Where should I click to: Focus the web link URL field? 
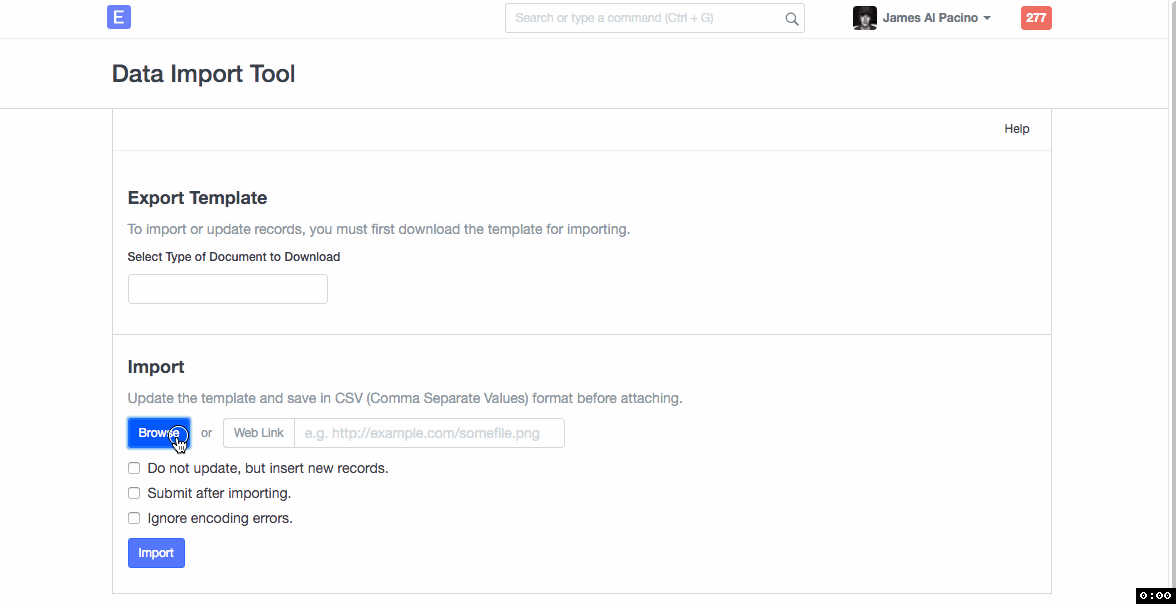(429, 433)
